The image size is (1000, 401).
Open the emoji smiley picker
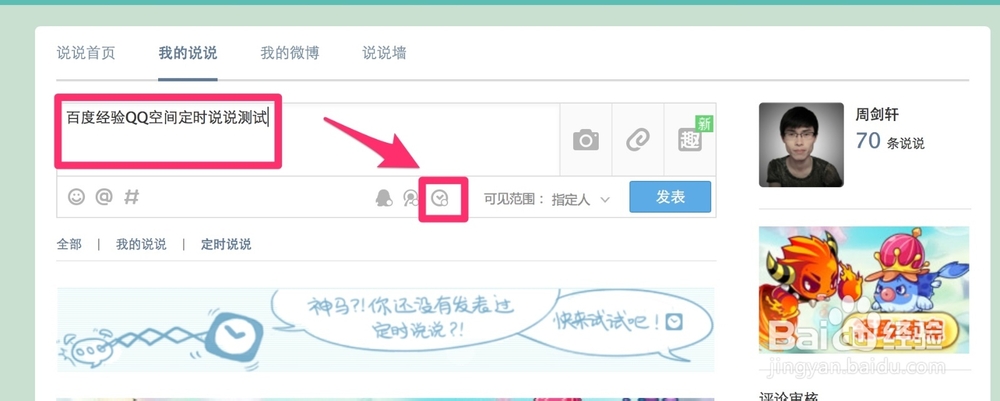tap(77, 197)
